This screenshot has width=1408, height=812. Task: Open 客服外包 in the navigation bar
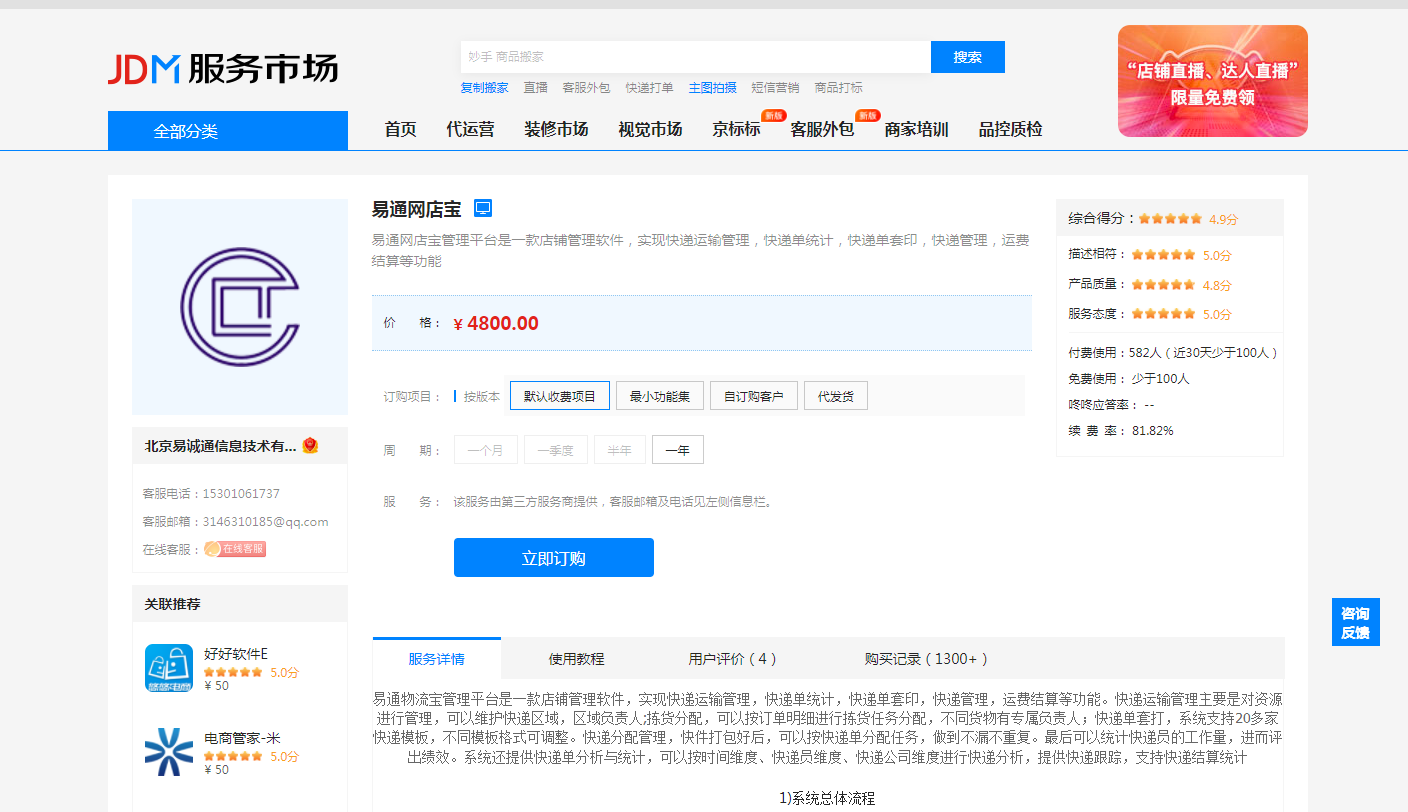click(x=822, y=129)
